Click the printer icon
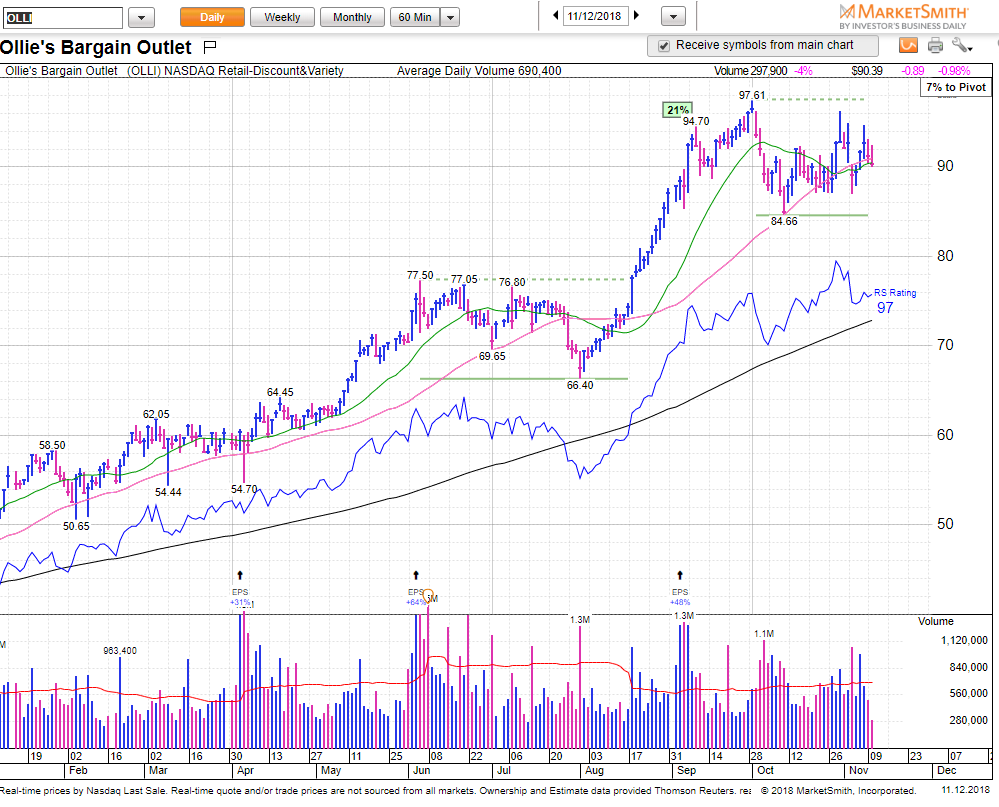 935,45
